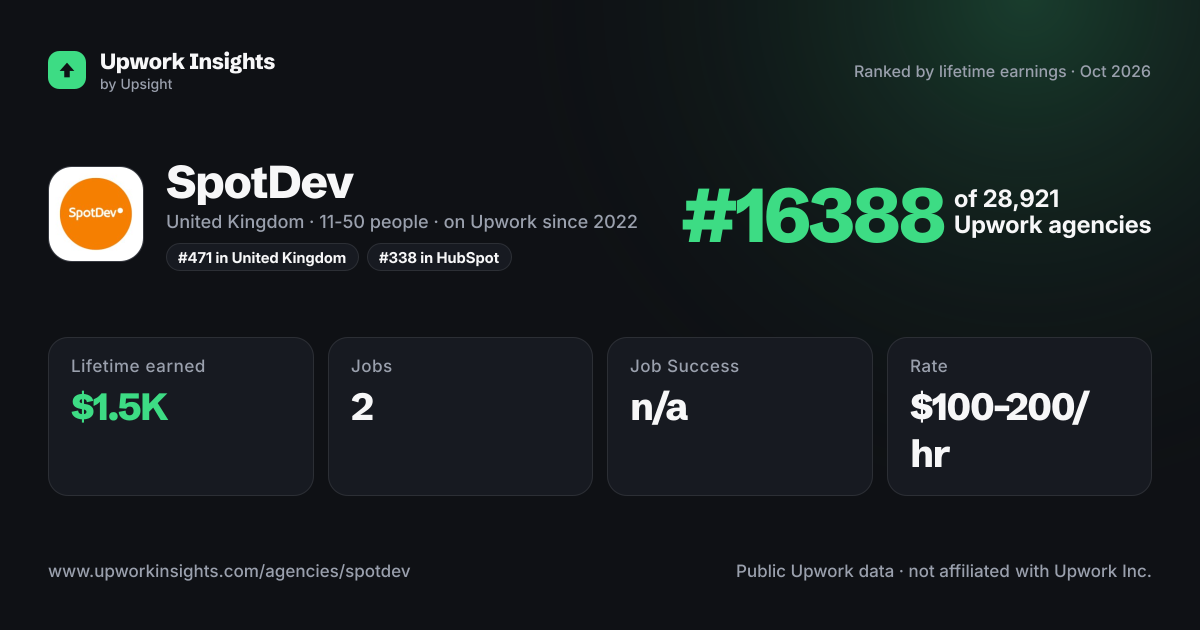This screenshot has height=630, width=1200.
Task: Open the Jobs card
Action: pyautogui.click(x=460, y=416)
